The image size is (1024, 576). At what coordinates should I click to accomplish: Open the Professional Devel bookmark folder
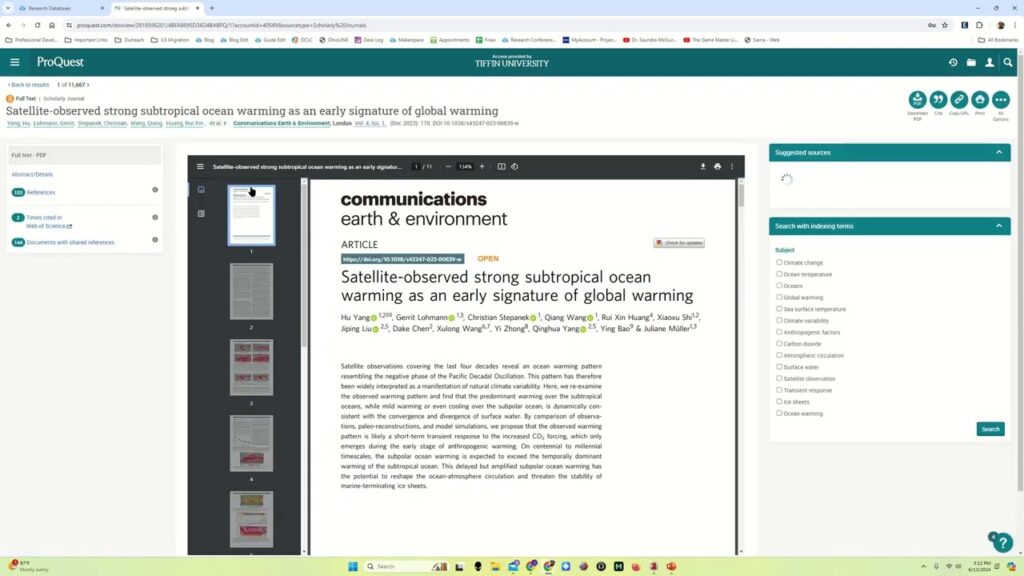[31, 40]
